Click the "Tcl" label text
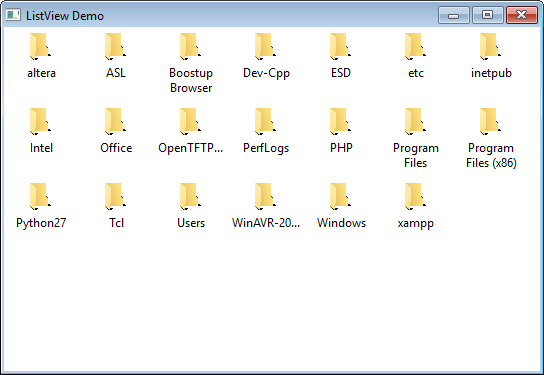Viewport: 544px width, 375px height. (x=116, y=223)
